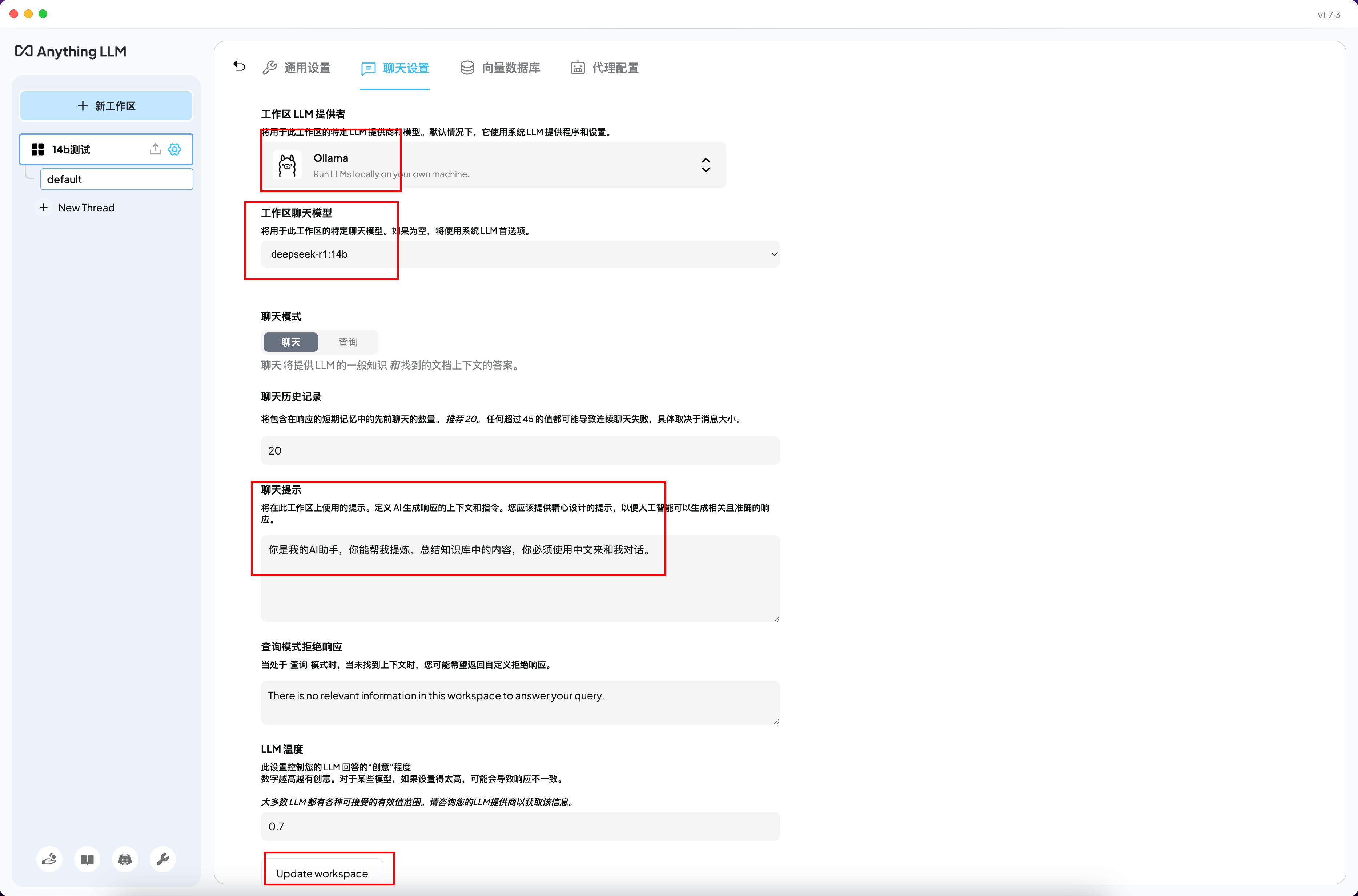Expand the Ollama LLM provider selector
Screen dimensions: 1358x896
[705, 165]
